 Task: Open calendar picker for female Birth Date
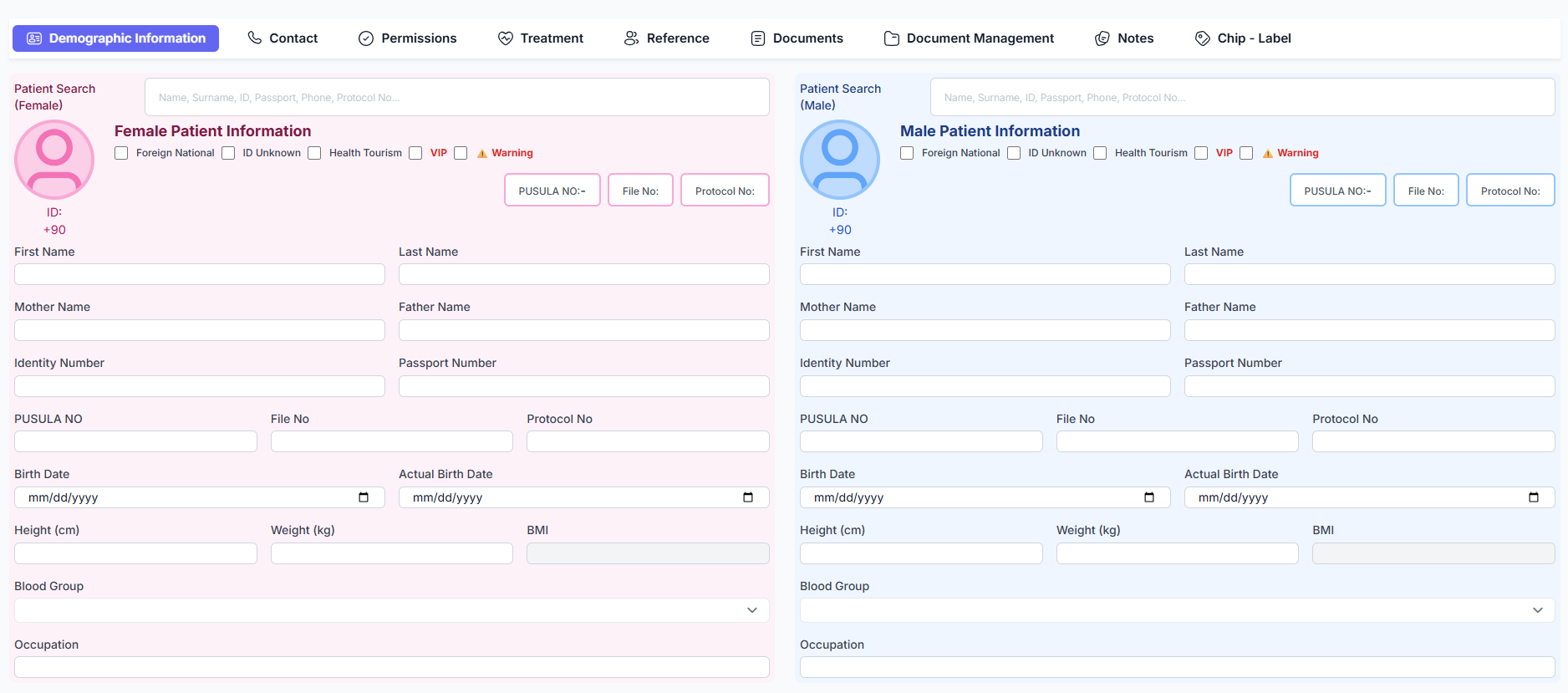(x=364, y=497)
